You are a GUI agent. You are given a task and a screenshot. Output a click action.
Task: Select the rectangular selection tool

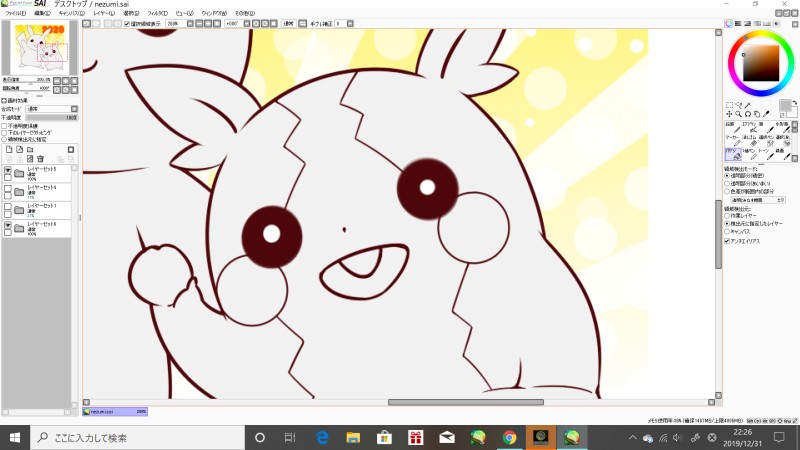tap(729, 105)
